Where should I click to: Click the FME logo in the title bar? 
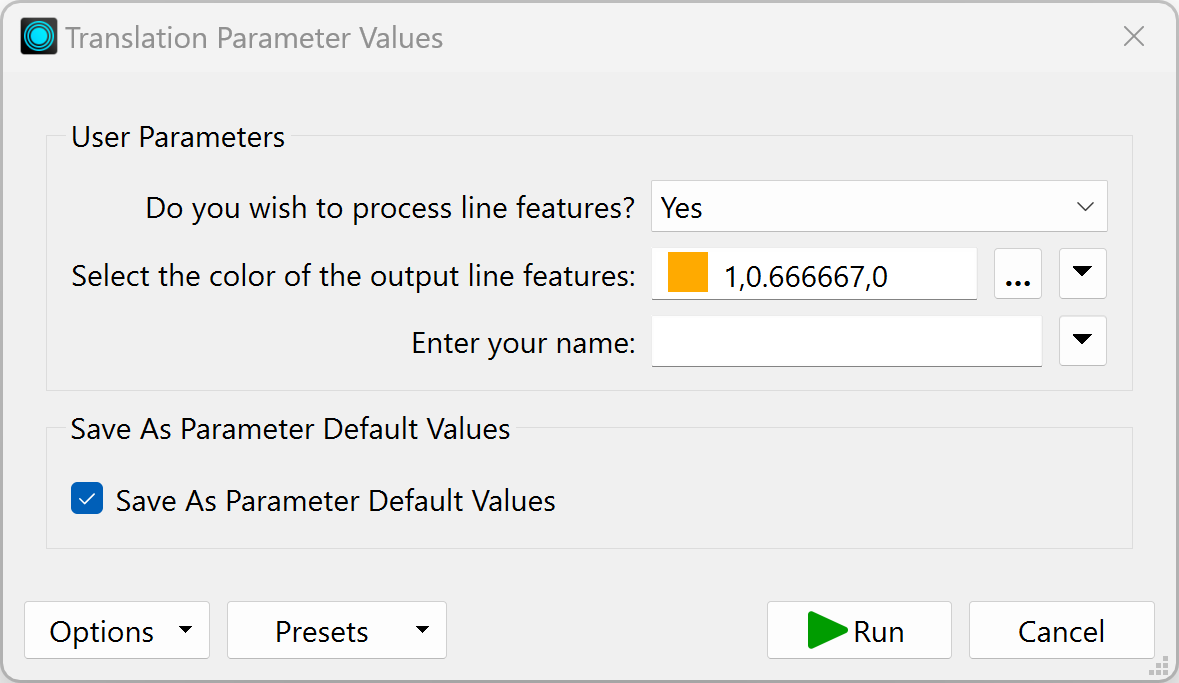click(x=37, y=36)
